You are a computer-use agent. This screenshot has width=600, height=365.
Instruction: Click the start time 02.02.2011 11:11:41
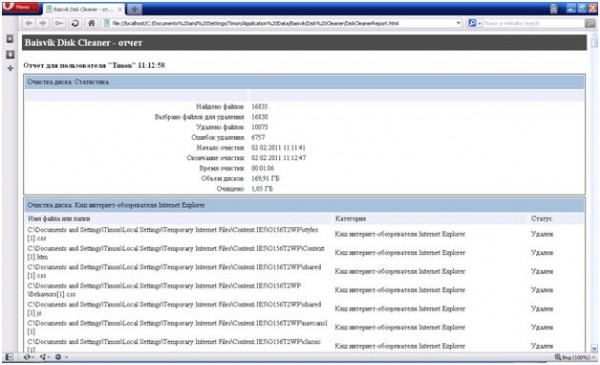point(278,148)
